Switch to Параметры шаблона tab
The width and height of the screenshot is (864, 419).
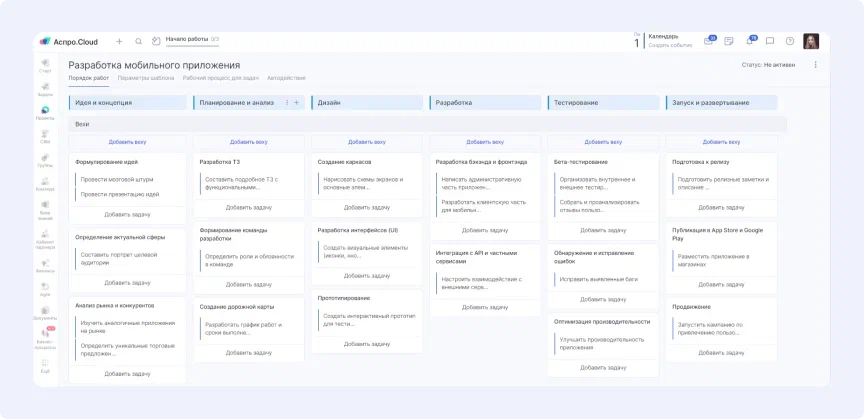145,78
